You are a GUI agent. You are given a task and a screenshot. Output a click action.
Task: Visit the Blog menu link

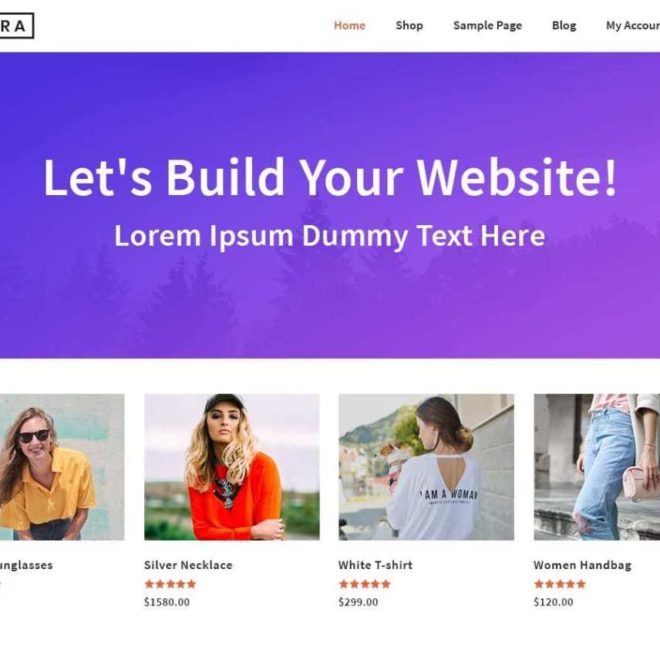tap(564, 26)
